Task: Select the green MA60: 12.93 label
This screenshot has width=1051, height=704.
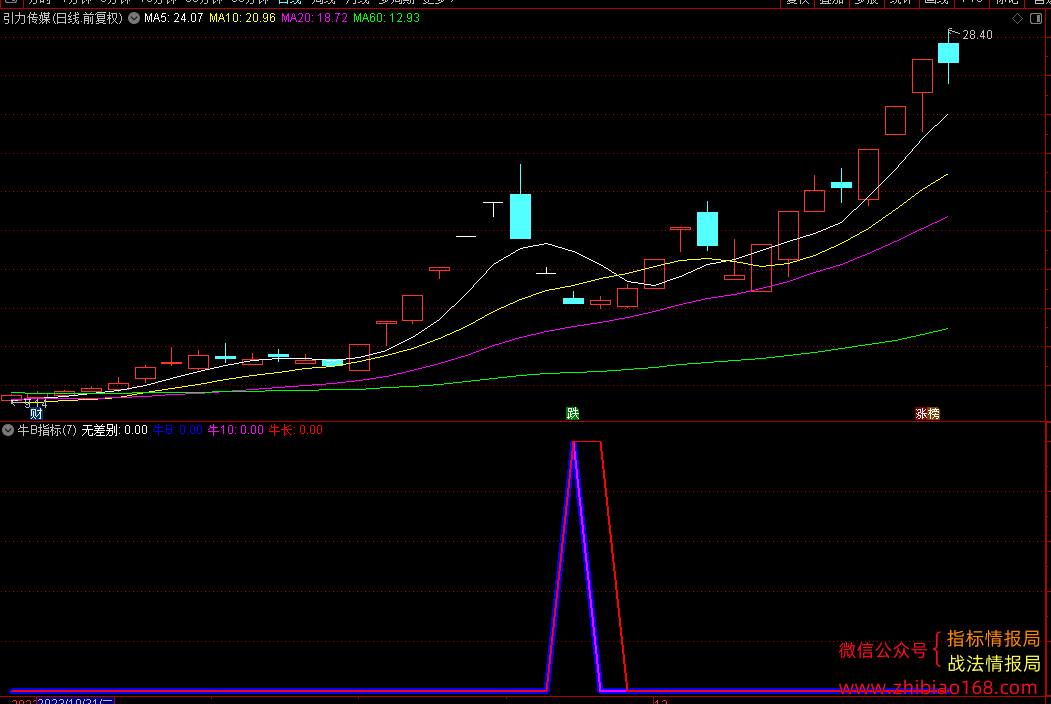Action: click(x=387, y=18)
